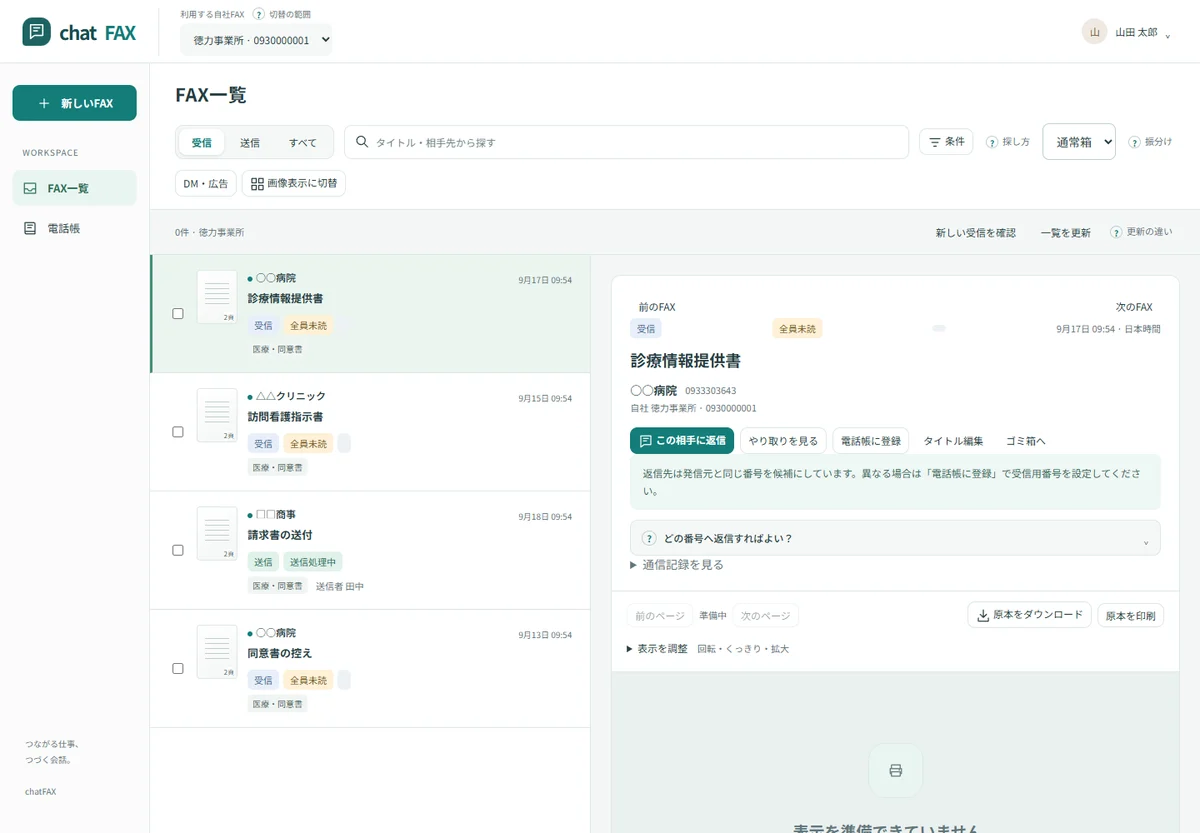
Task: Click the phone number 0933303643
Action: pyautogui.click(x=710, y=391)
